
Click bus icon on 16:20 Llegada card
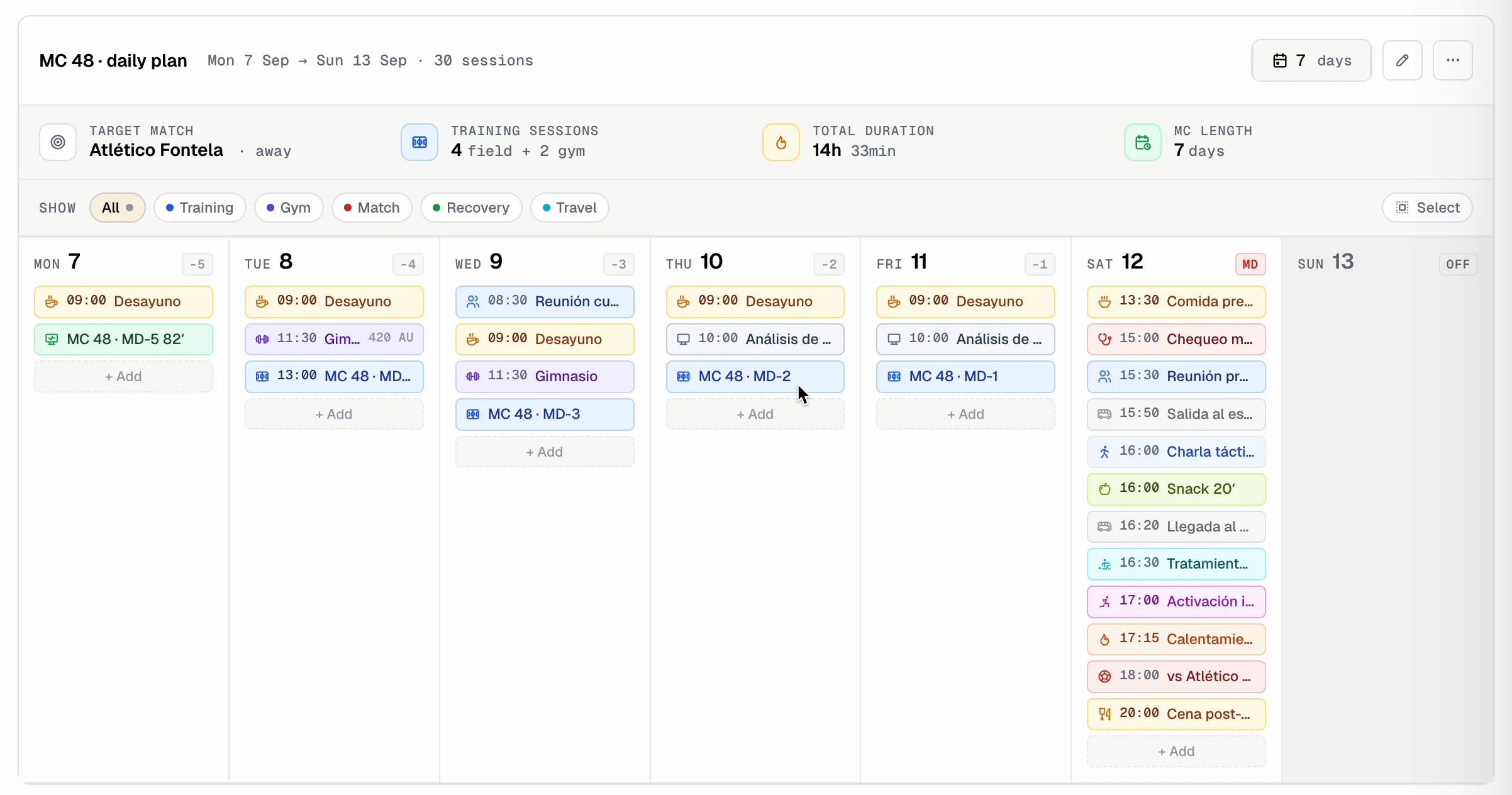(x=1104, y=526)
